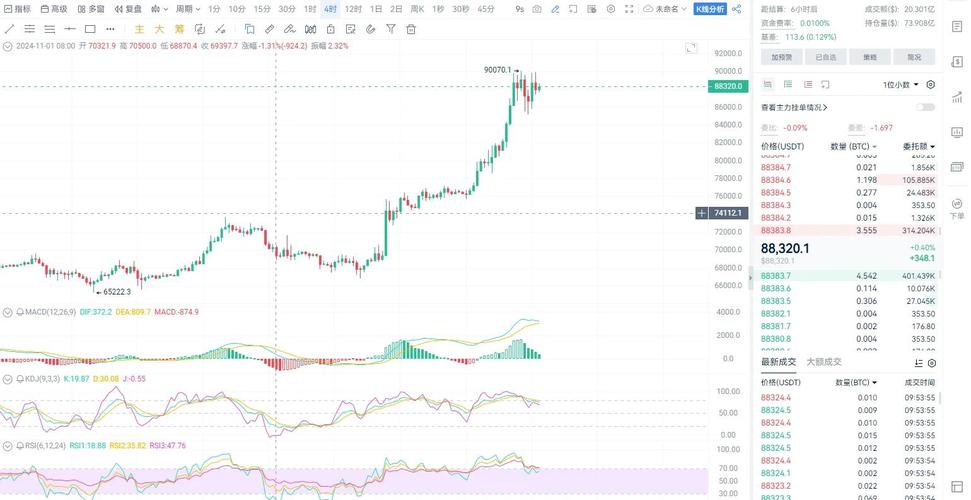Viewport: 971px width, 500px height.
Task: Click the 筹 chip distribution shortcut
Action: point(180,29)
